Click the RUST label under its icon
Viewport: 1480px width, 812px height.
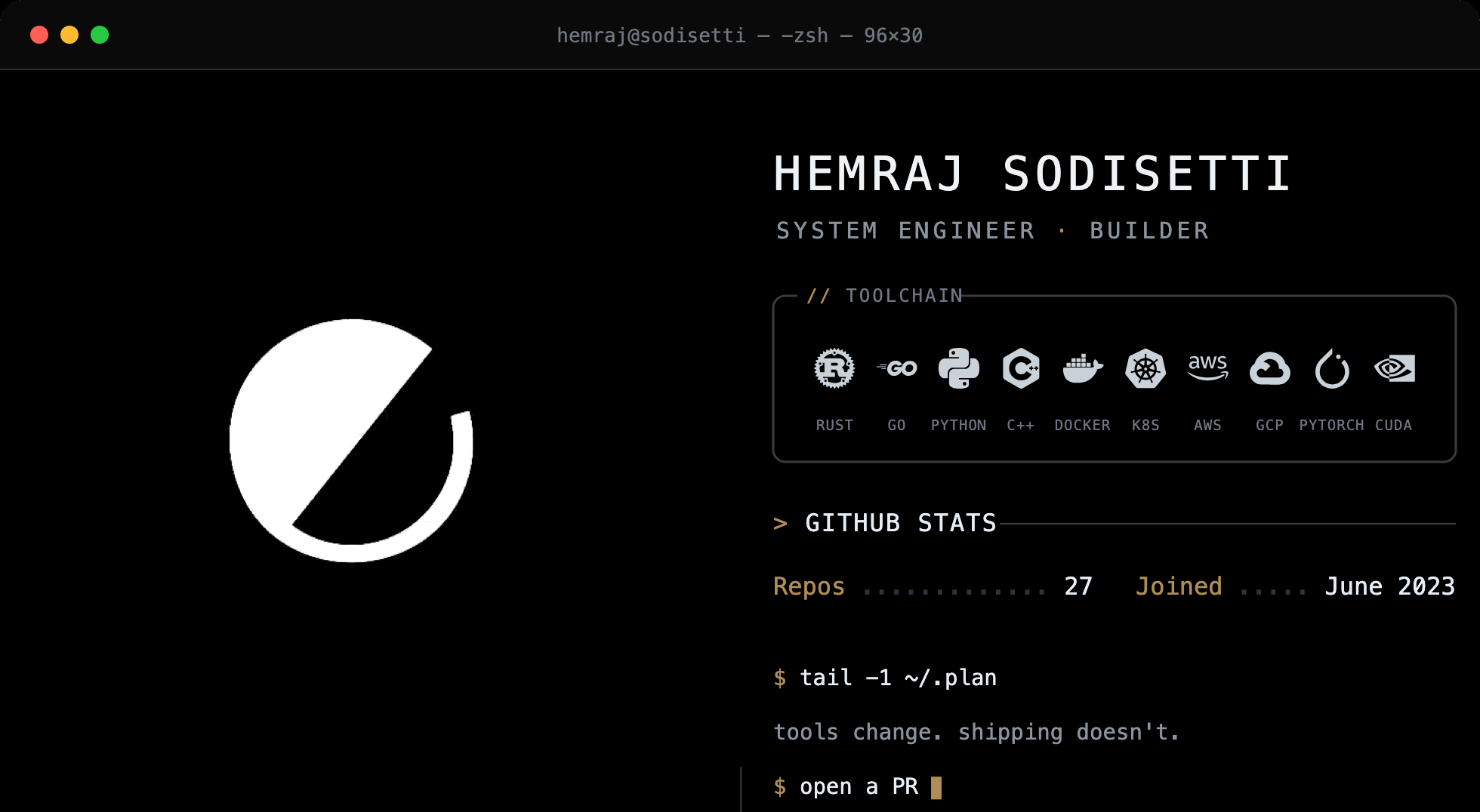pyautogui.click(x=834, y=425)
